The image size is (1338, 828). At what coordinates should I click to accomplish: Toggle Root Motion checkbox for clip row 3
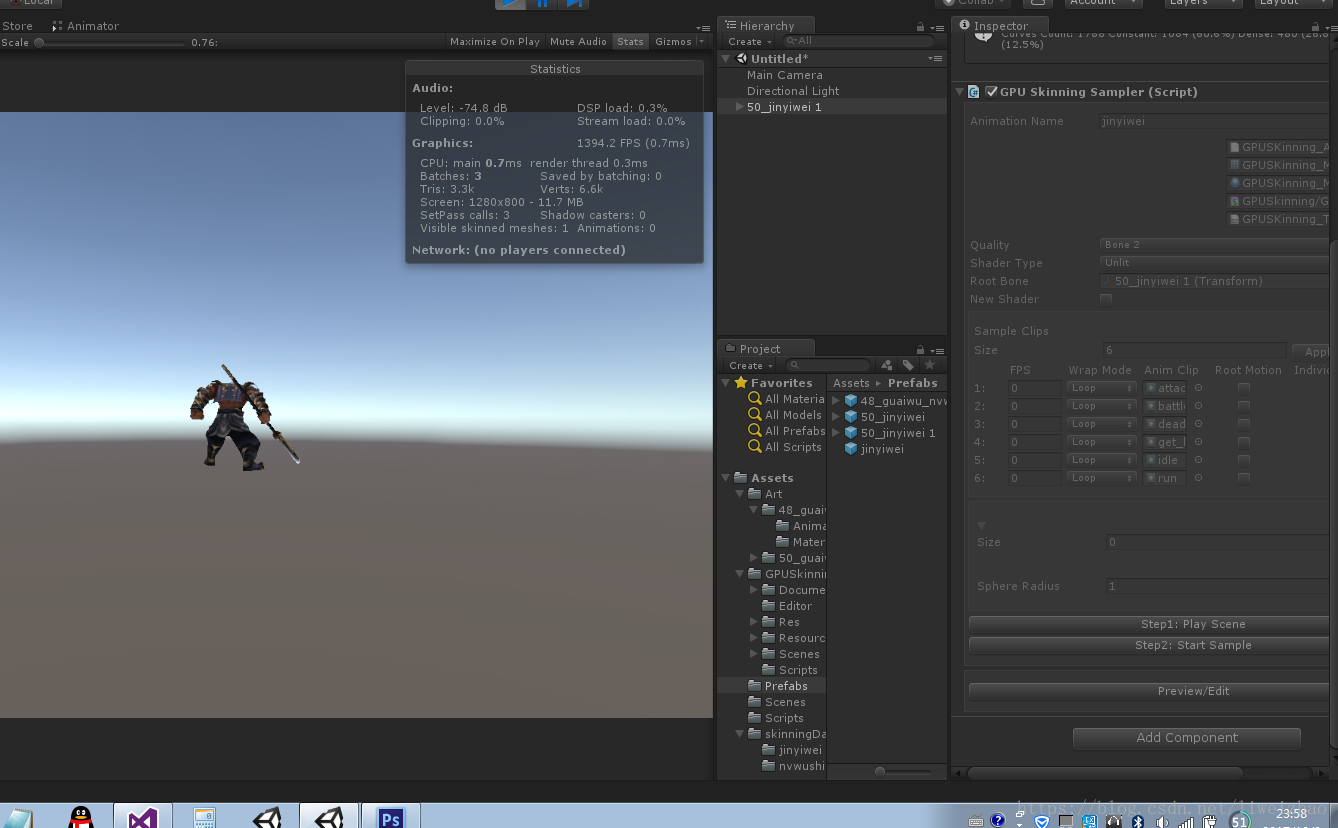(1243, 424)
